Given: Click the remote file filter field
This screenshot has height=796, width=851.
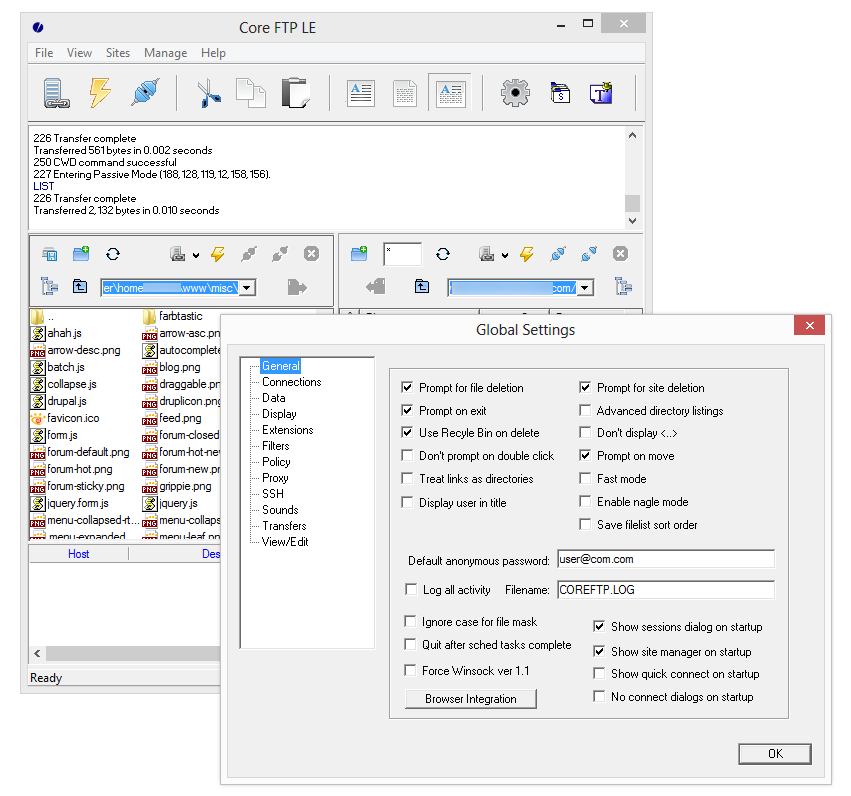Looking at the screenshot, I should click(x=402, y=254).
